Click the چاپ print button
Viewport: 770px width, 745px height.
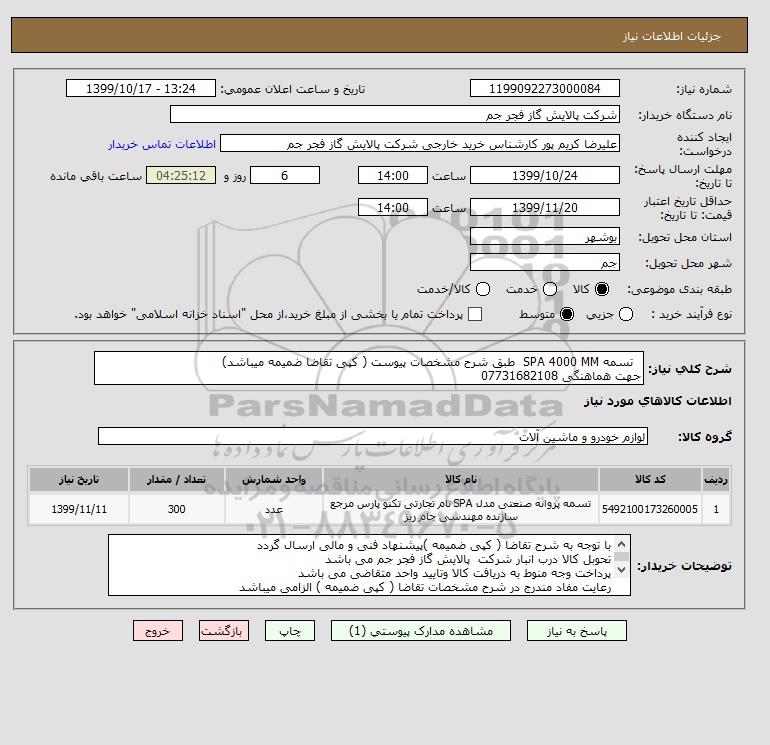click(x=290, y=631)
